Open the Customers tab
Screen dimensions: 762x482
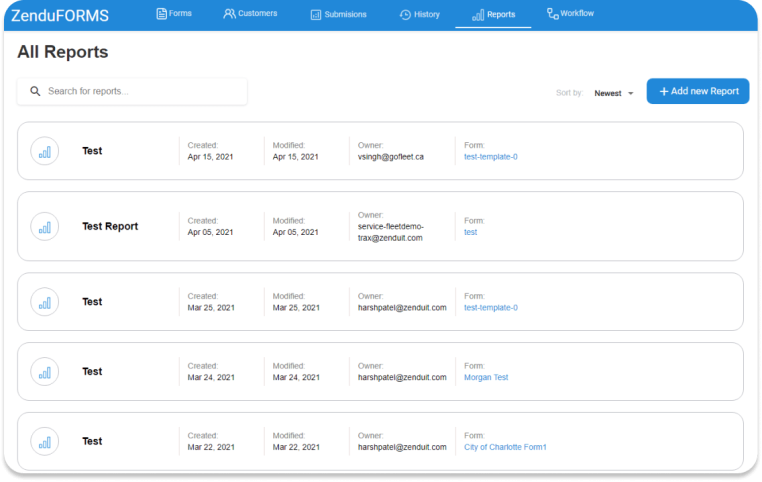pyautogui.click(x=250, y=14)
